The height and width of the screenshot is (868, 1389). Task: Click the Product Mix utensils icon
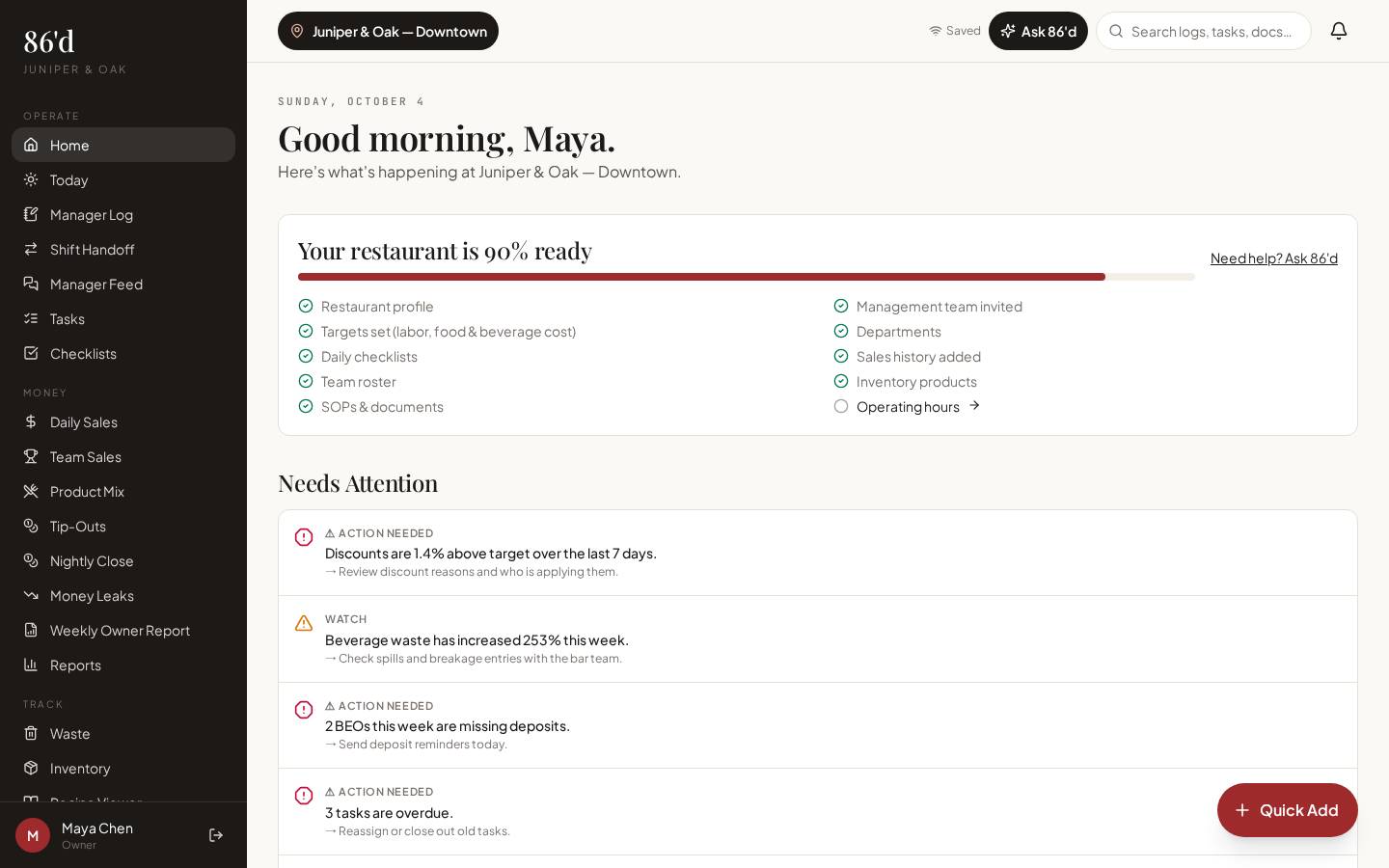click(31, 491)
